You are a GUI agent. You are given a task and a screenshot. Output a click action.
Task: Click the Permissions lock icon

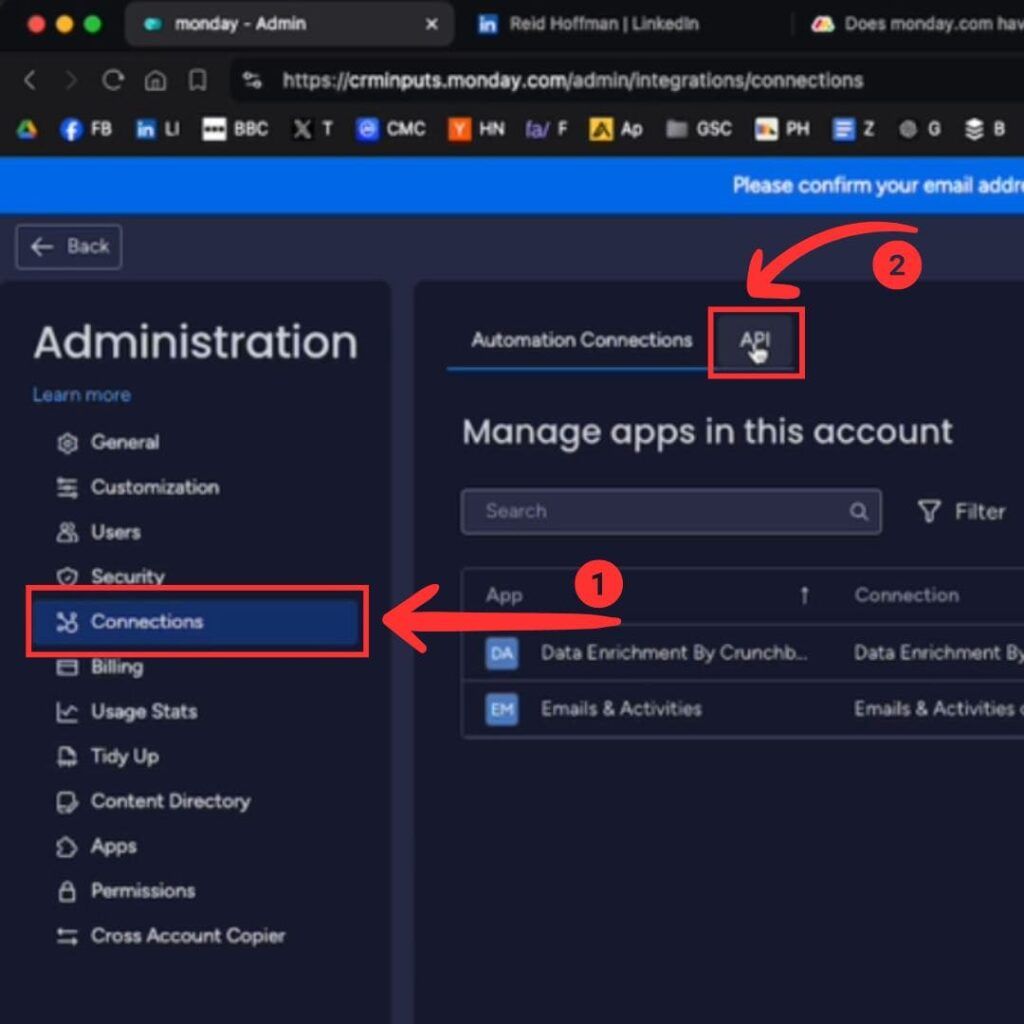pos(67,891)
